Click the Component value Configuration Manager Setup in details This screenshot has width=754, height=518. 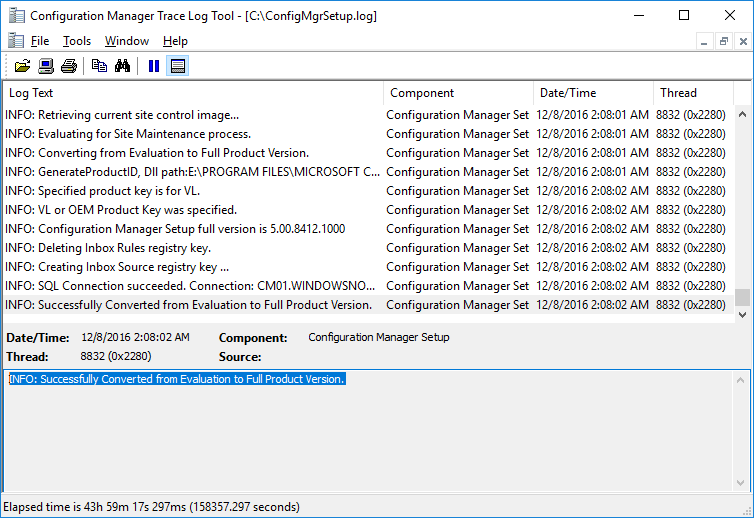(379, 337)
